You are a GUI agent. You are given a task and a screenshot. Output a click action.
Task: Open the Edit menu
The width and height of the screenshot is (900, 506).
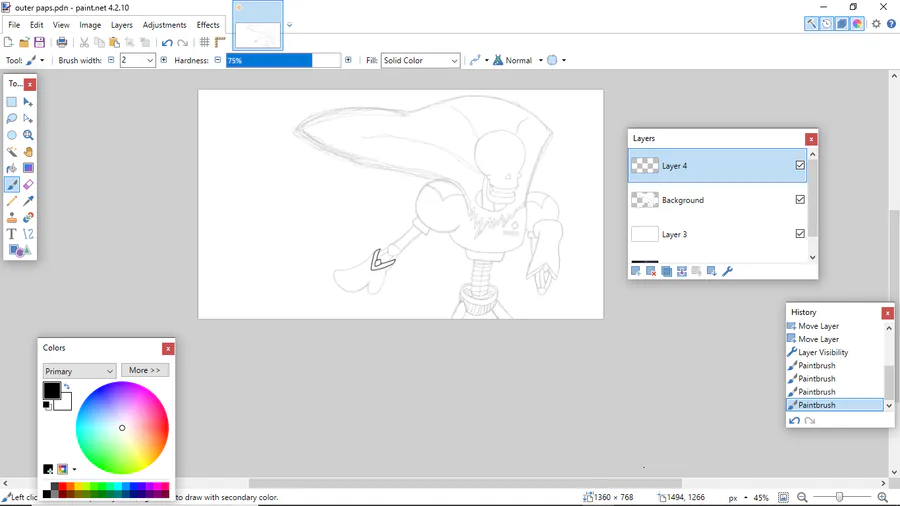pos(36,25)
